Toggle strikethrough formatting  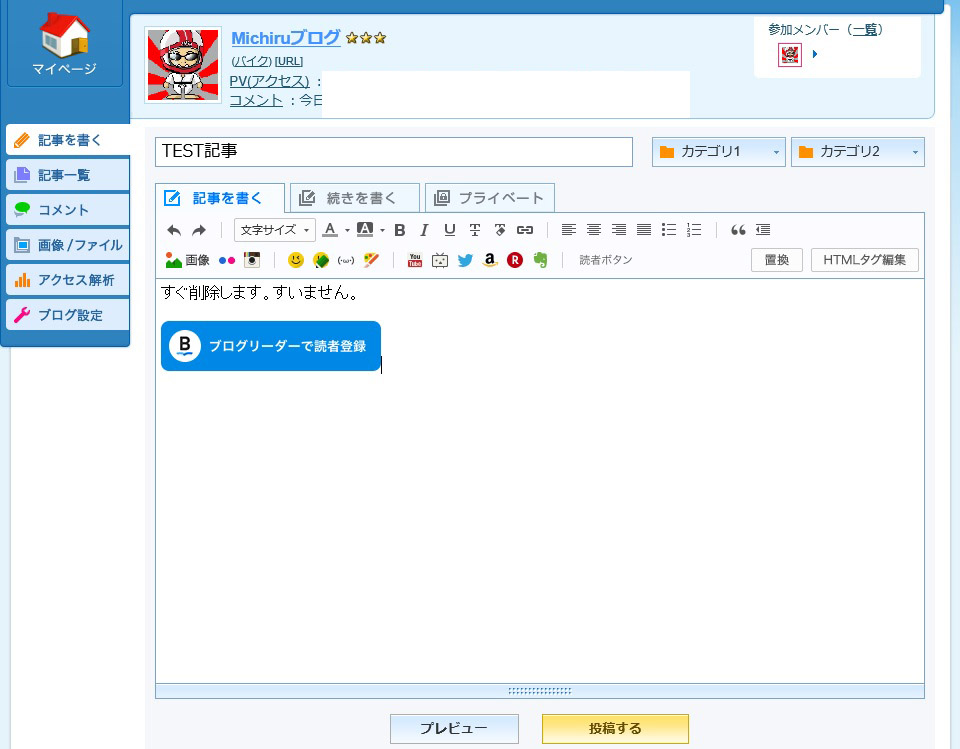coord(474,230)
